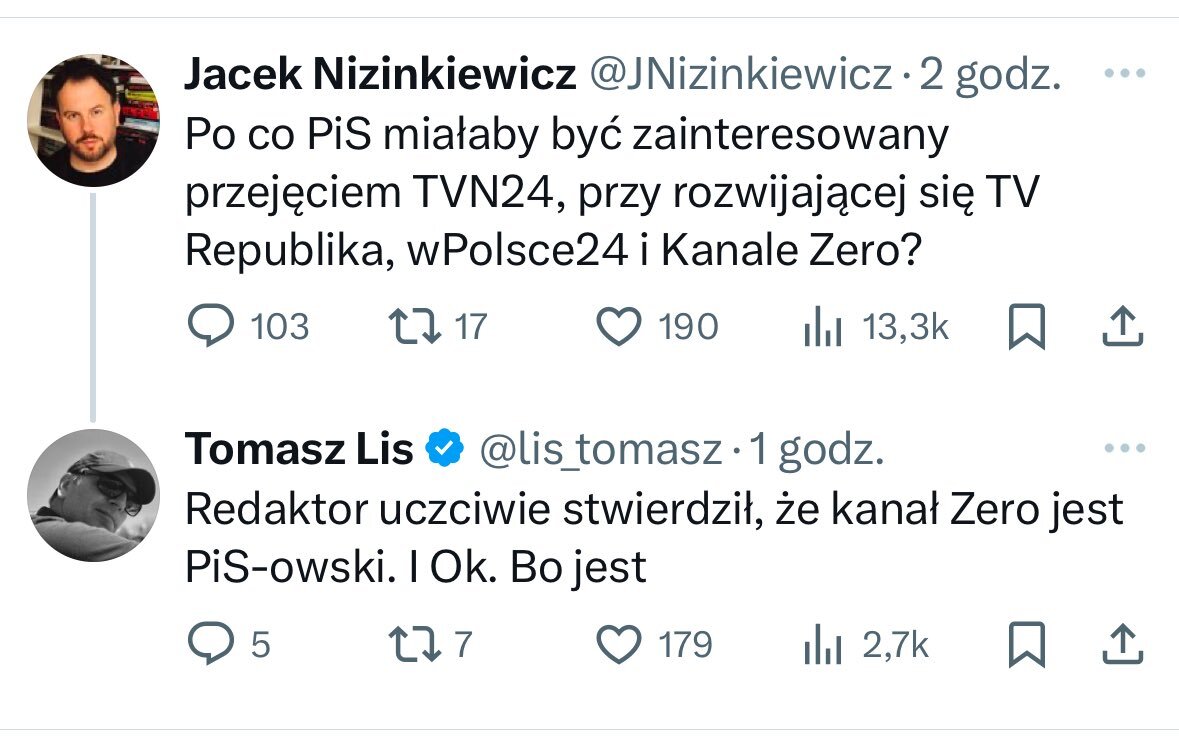The height and width of the screenshot is (739, 1179).
Task: Share Jacek Nizinkiewicz's tweet
Action: (x=1121, y=327)
